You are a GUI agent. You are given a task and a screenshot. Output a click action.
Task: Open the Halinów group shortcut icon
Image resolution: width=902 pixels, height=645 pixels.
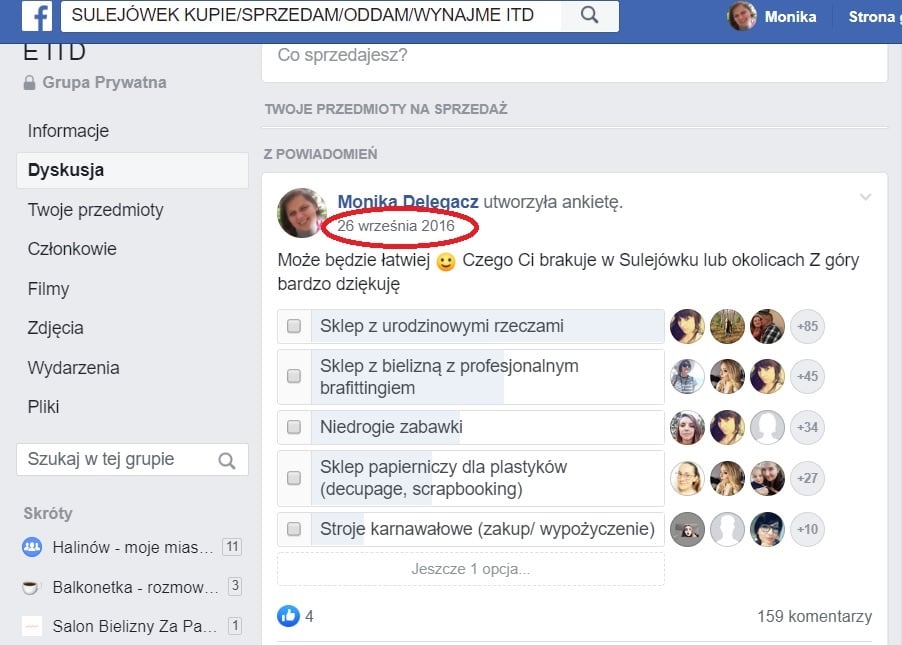click(x=32, y=547)
